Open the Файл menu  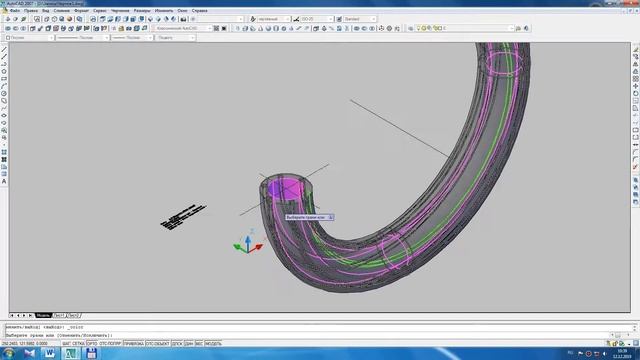(15, 11)
